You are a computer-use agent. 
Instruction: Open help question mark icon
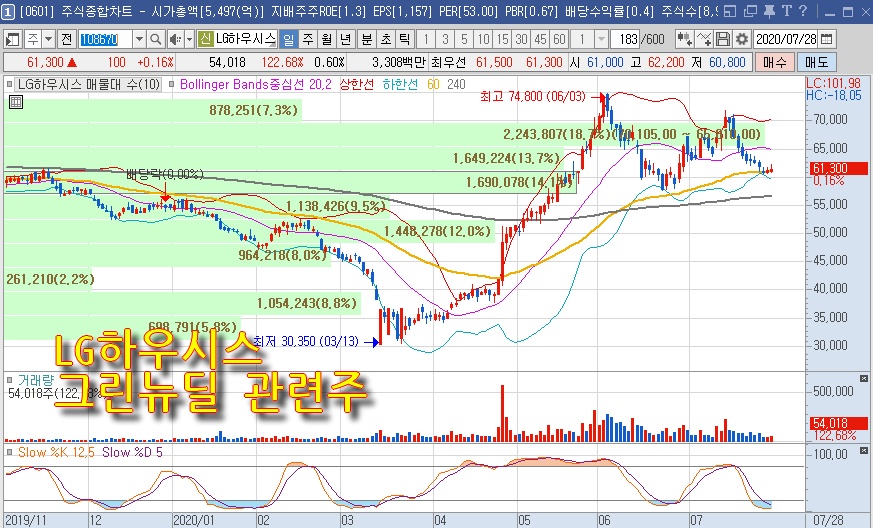(803, 11)
